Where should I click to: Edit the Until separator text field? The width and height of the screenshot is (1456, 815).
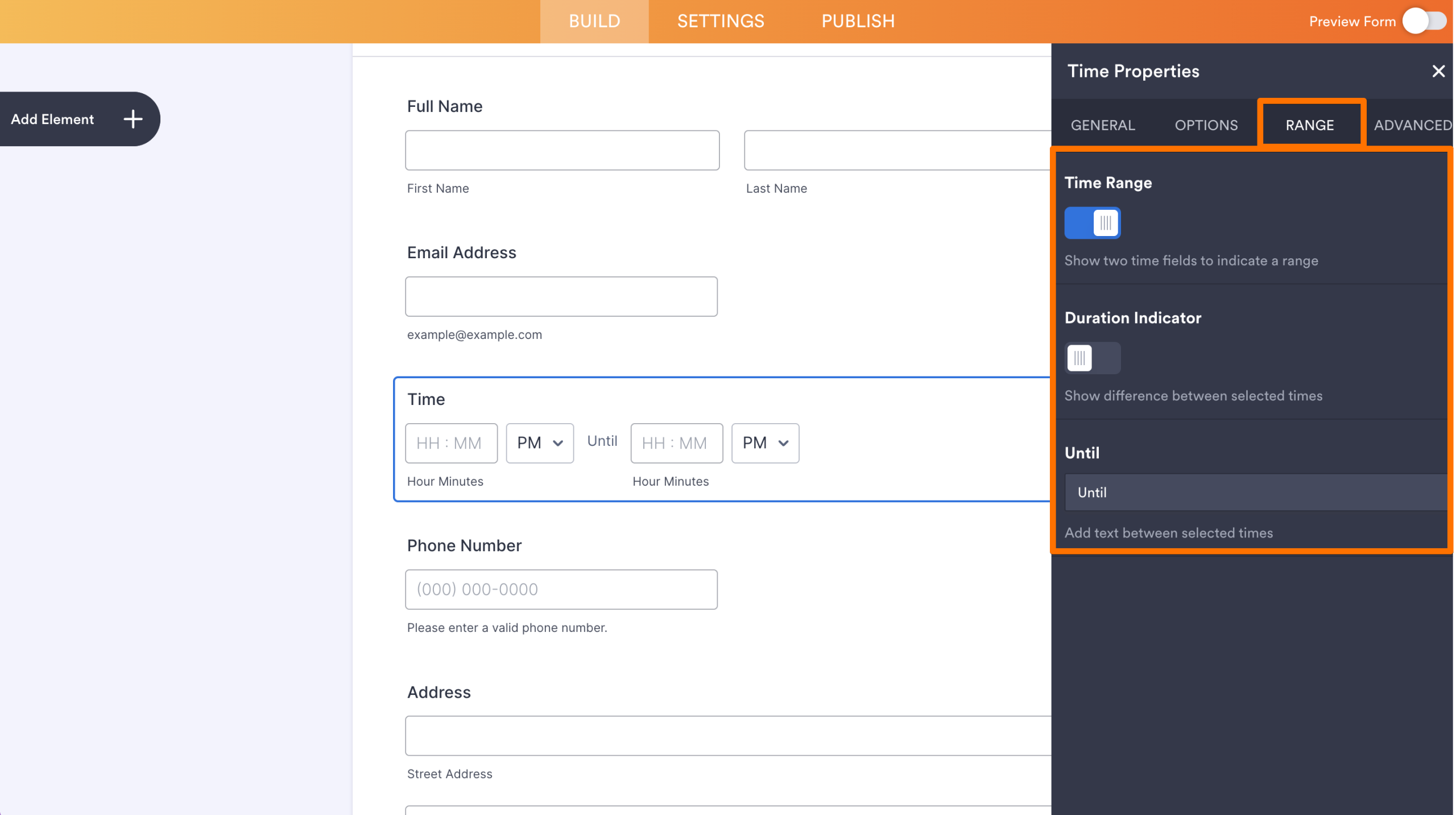click(1252, 492)
